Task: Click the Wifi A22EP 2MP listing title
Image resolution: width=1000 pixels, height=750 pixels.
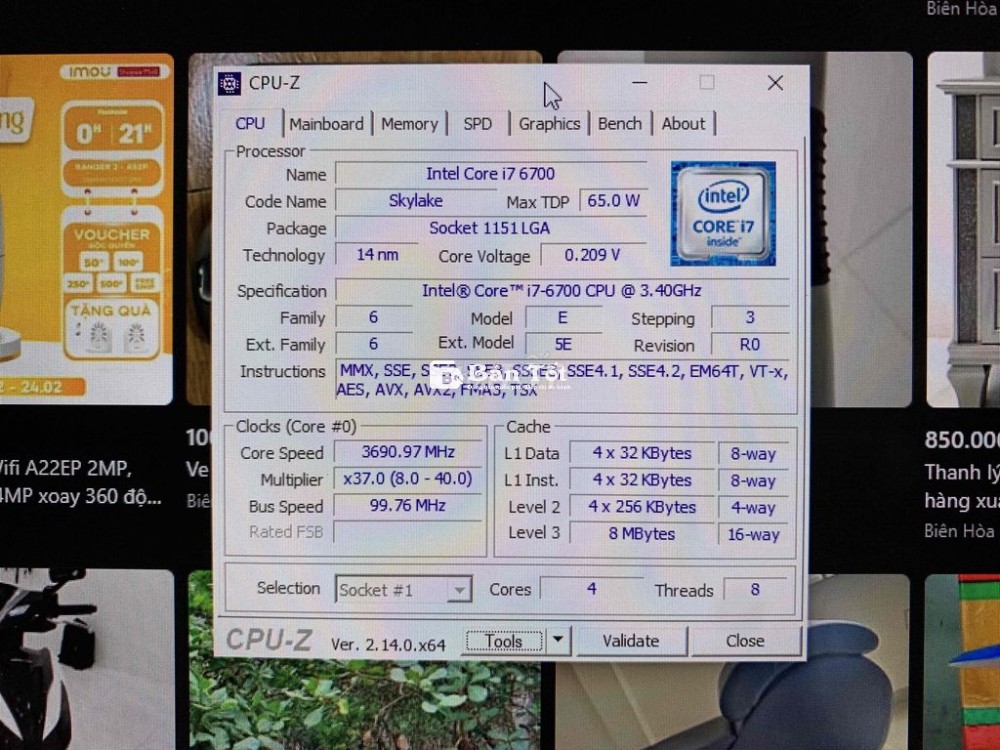Action: click(81, 482)
